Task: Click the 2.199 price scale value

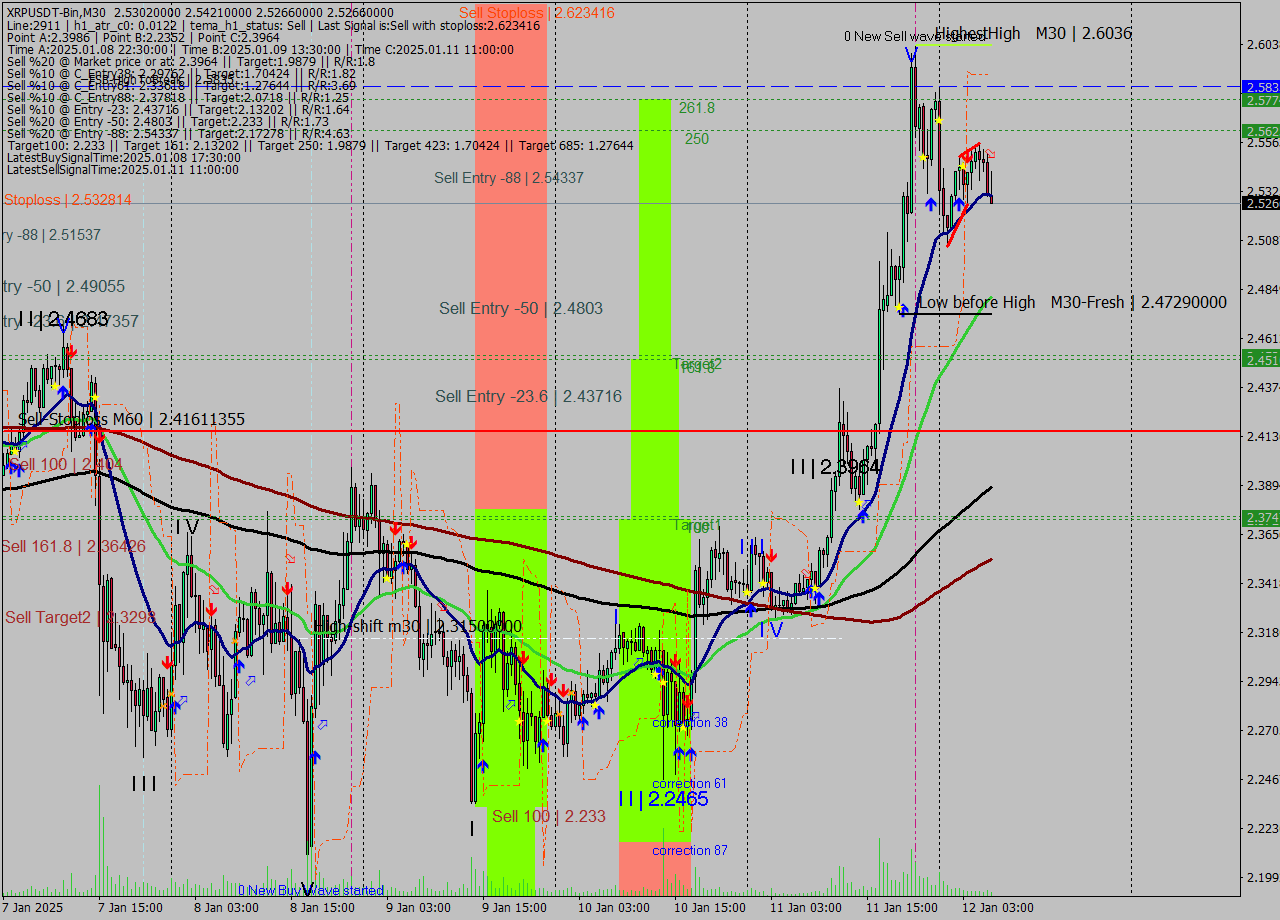Action: [1262, 877]
